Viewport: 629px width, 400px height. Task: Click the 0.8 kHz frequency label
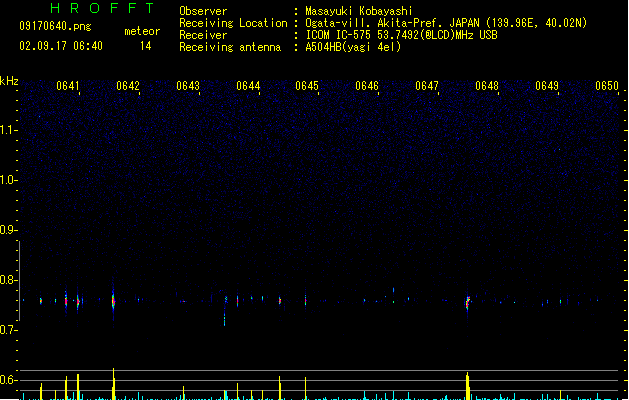click(8, 280)
